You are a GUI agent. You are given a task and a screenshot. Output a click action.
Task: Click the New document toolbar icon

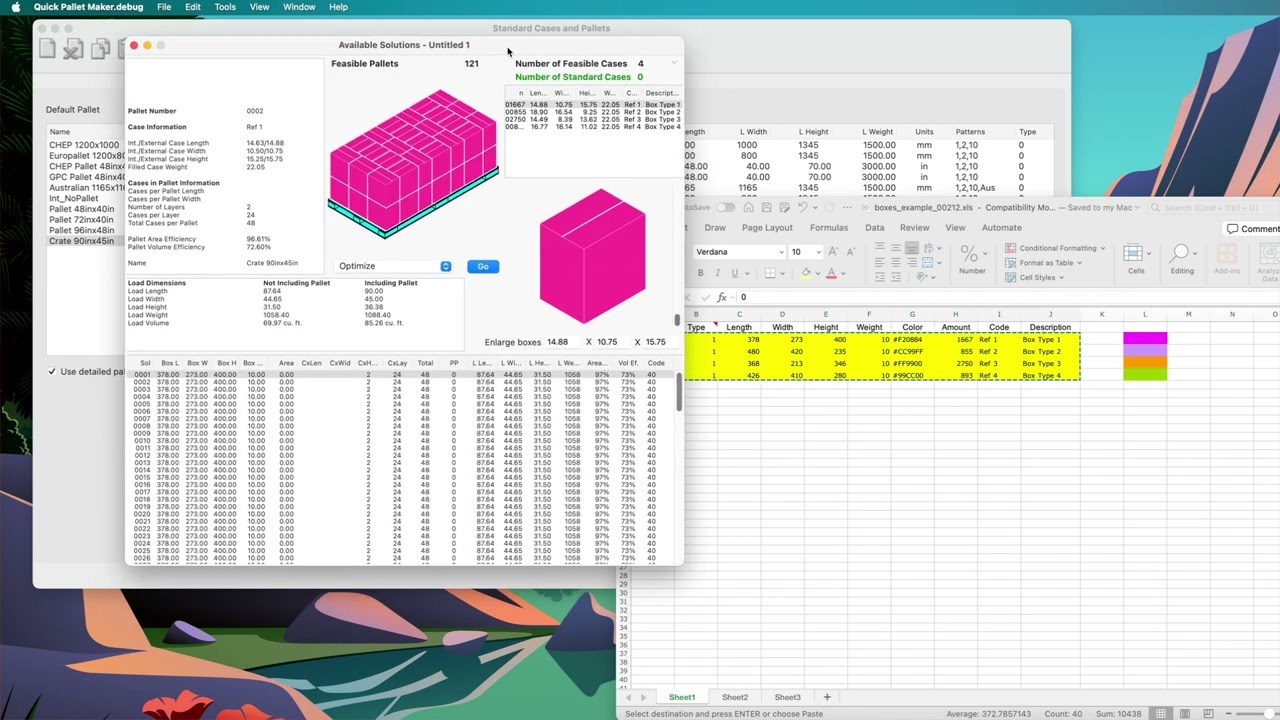point(47,48)
